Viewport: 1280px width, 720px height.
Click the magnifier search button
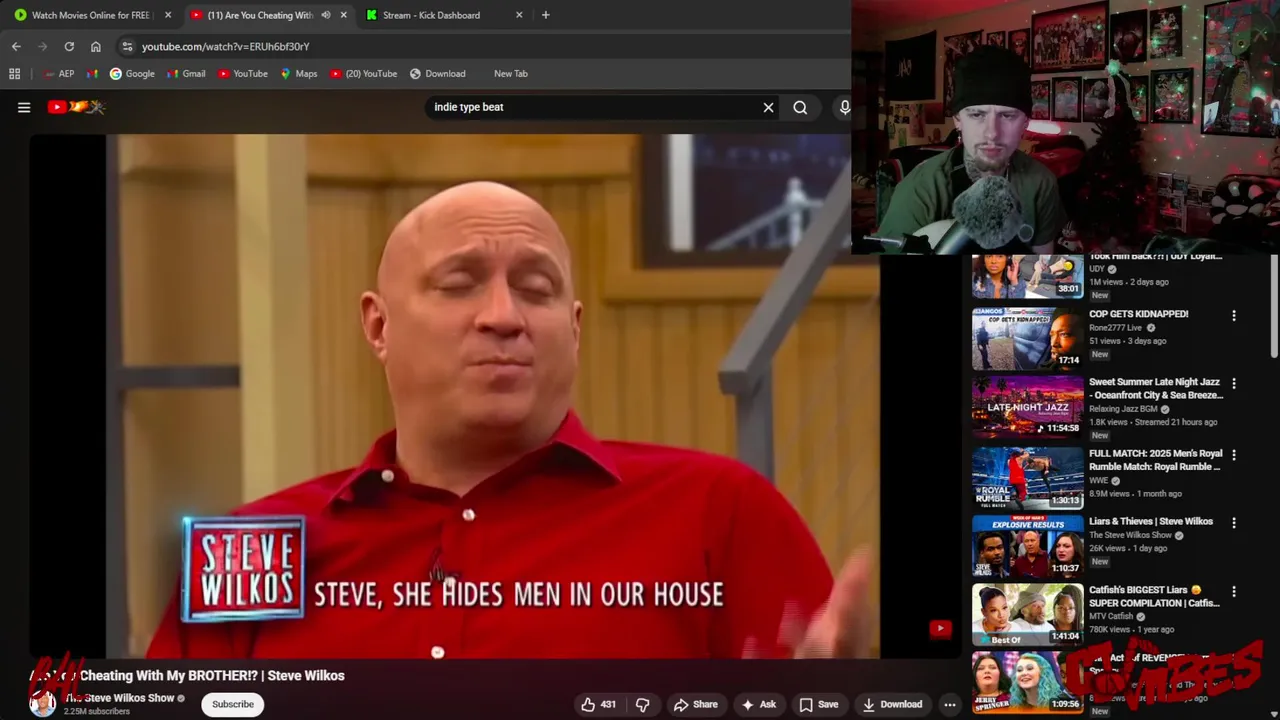[800, 107]
